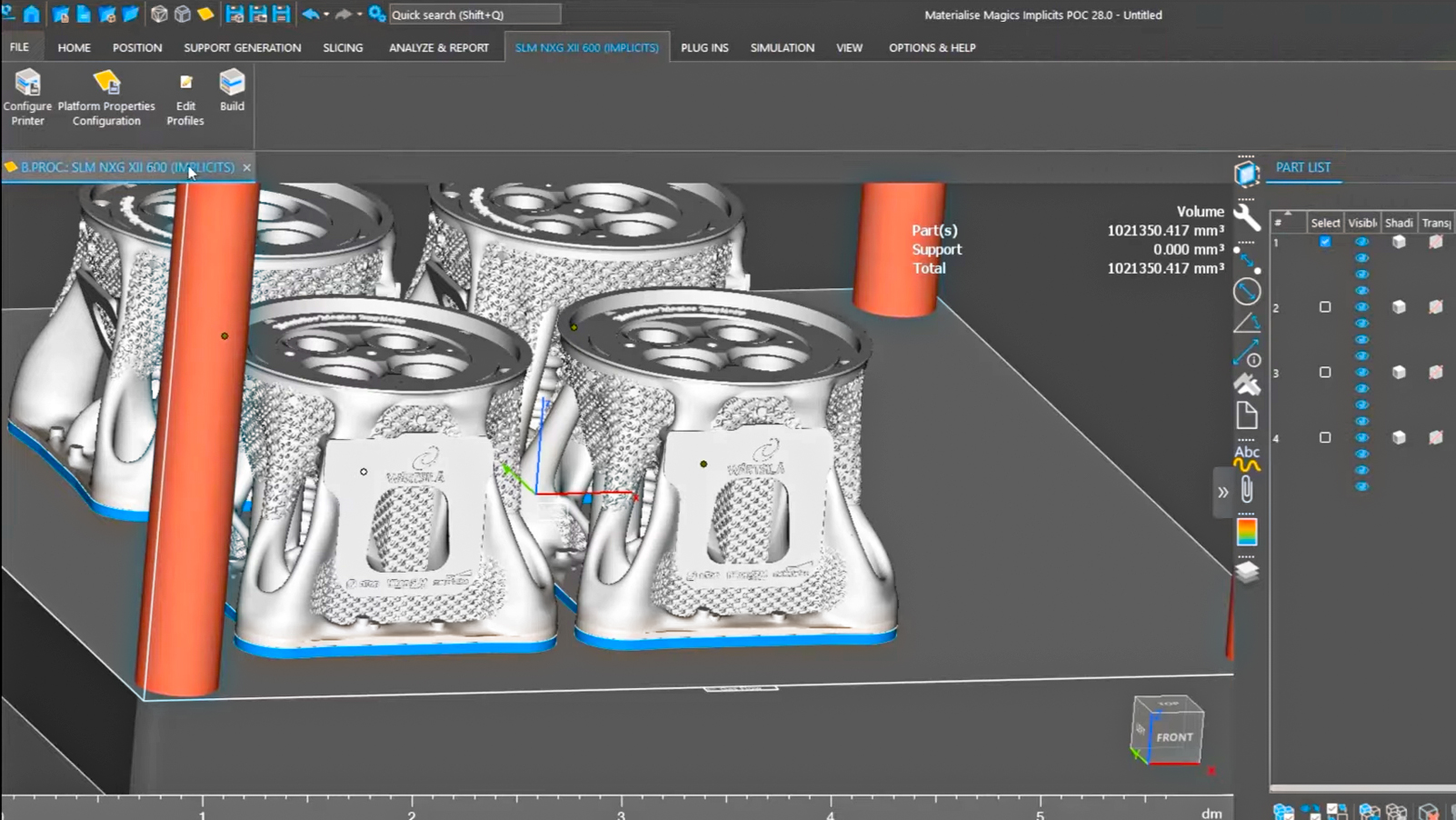The image size is (1456, 820).
Task: Click the part list horizontal scrollbar
Action: coord(1362,788)
